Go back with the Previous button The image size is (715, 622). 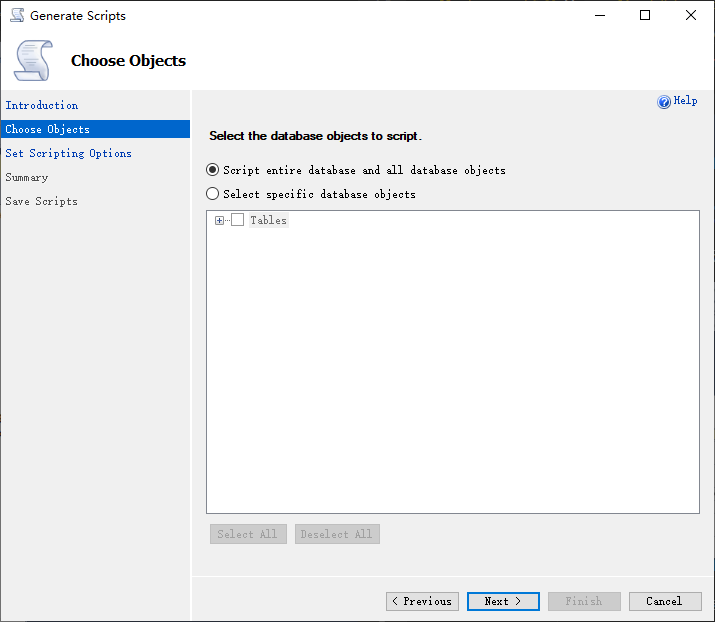[x=422, y=601]
